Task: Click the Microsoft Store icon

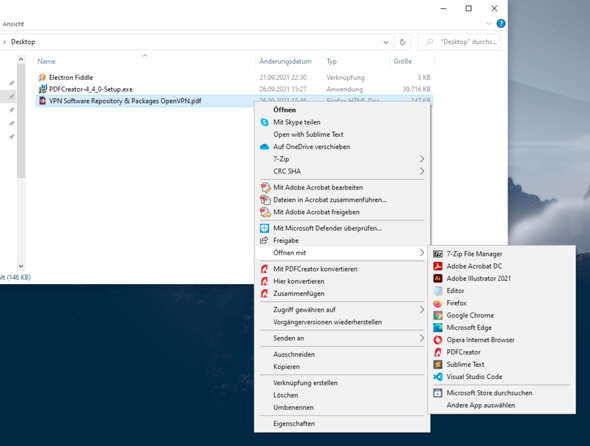Action: 438,393
